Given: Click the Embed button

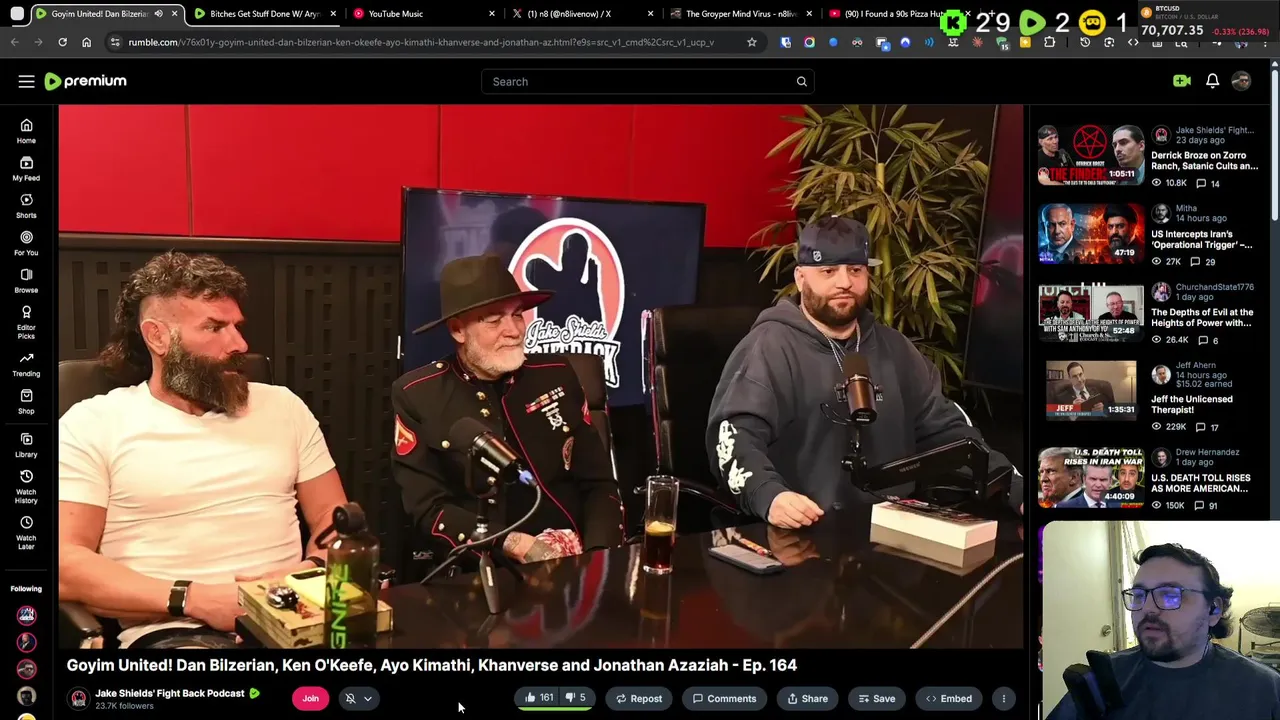Looking at the screenshot, I should pos(948,699).
